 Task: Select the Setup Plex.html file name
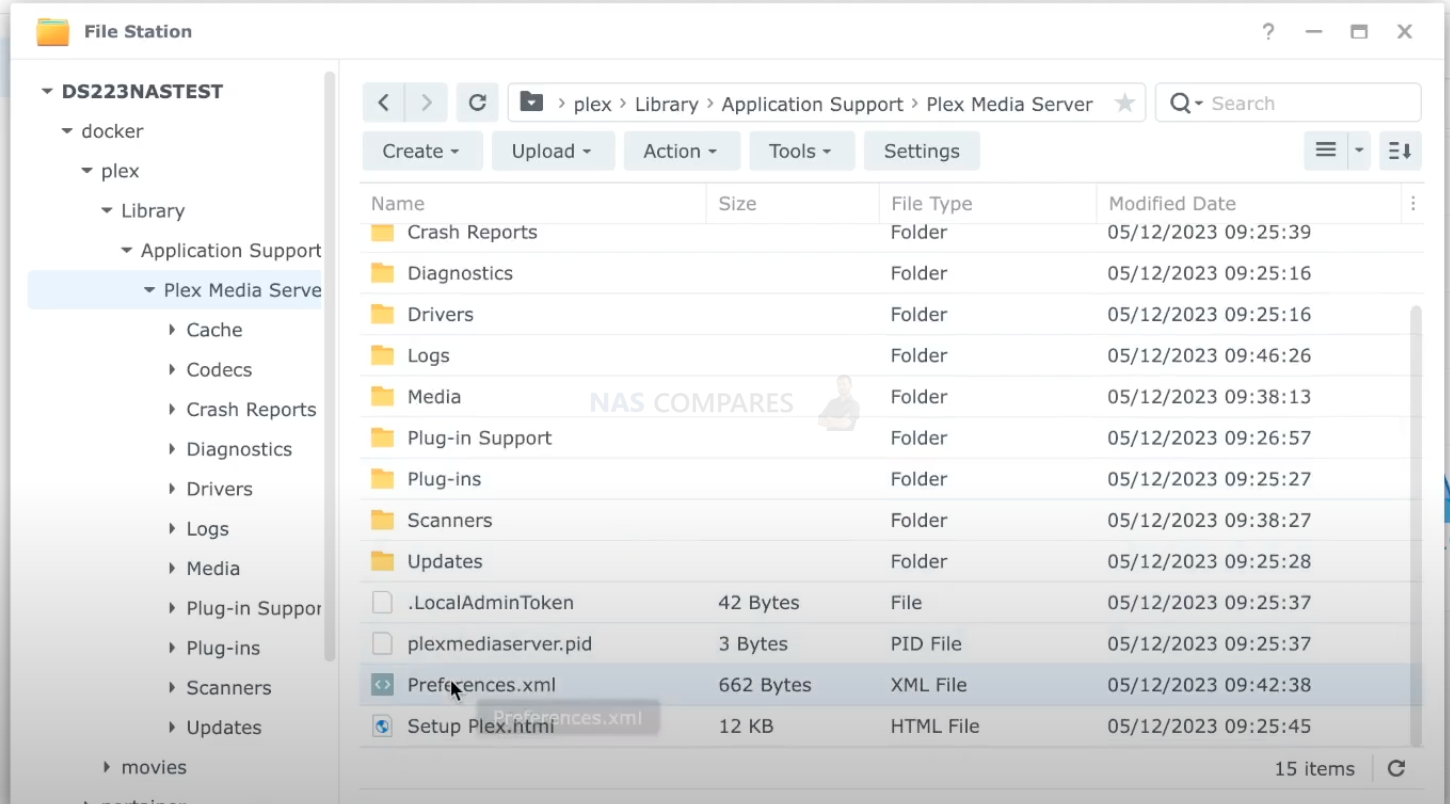[480, 726]
